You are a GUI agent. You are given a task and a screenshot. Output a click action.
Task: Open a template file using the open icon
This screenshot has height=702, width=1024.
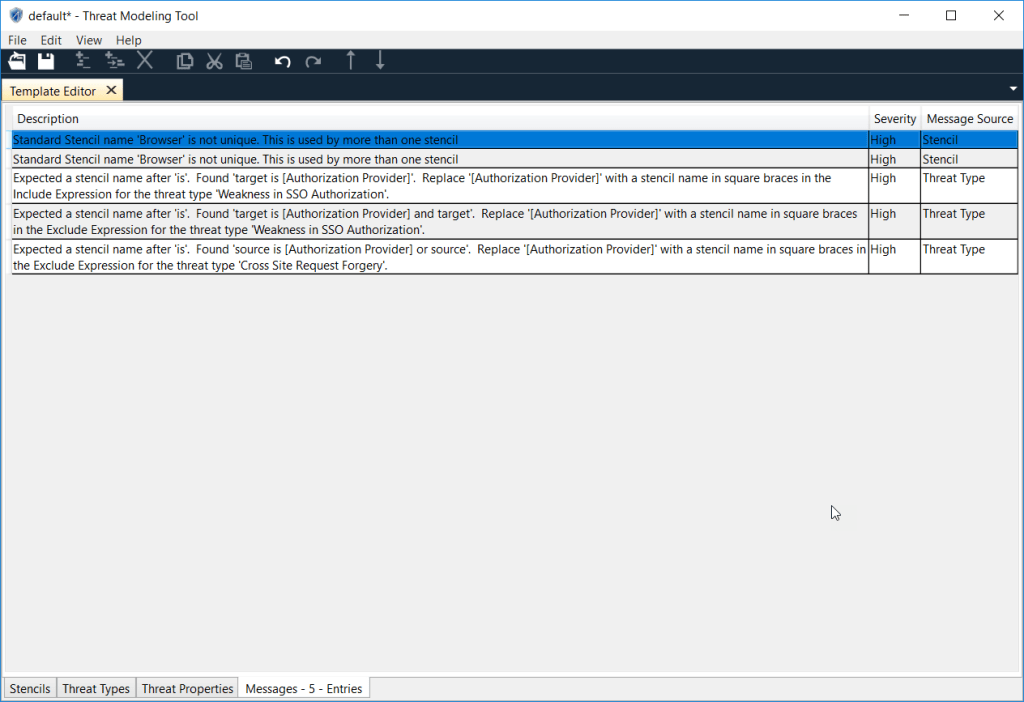tap(16, 60)
